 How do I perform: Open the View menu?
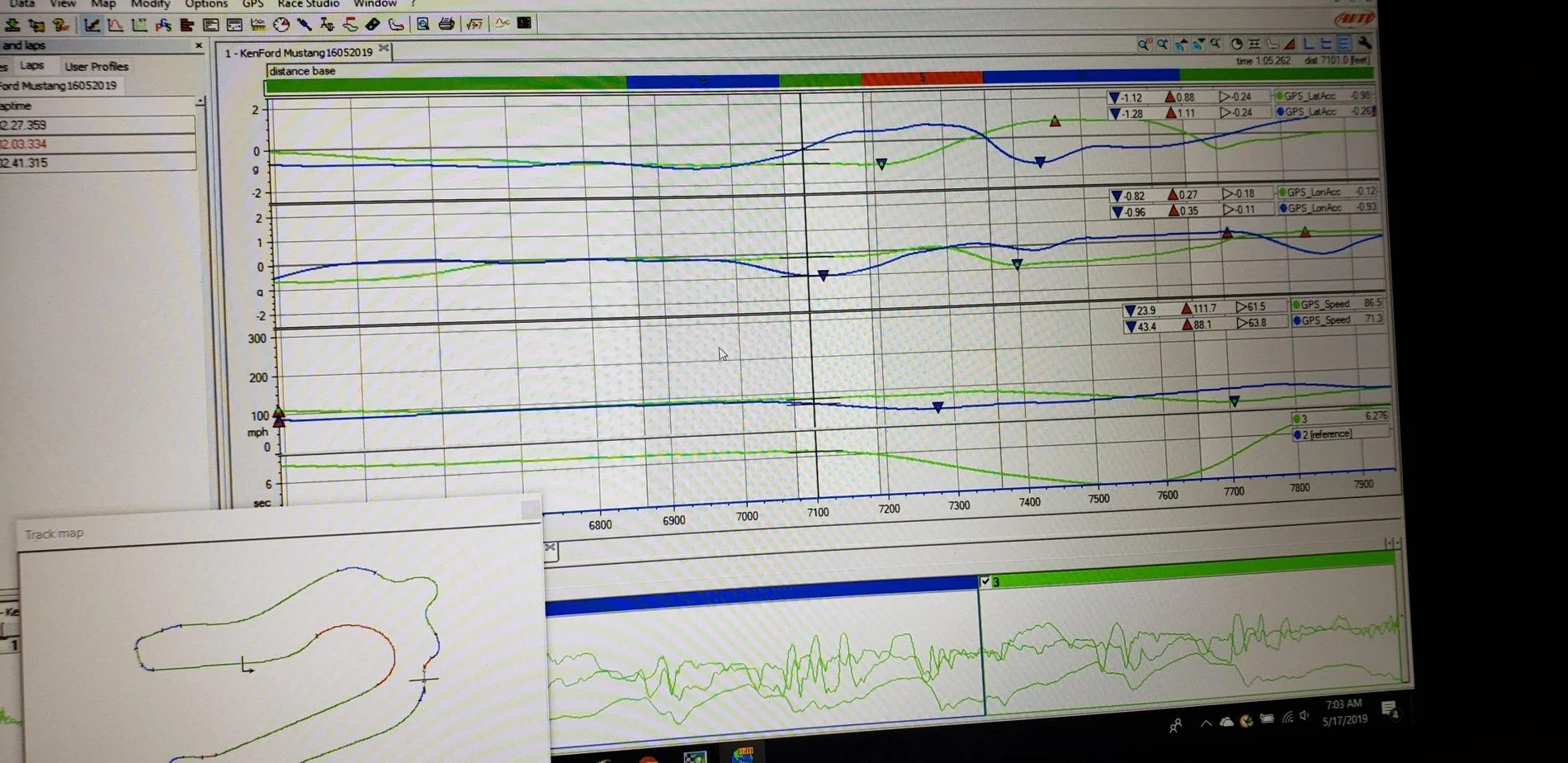click(x=63, y=4)
